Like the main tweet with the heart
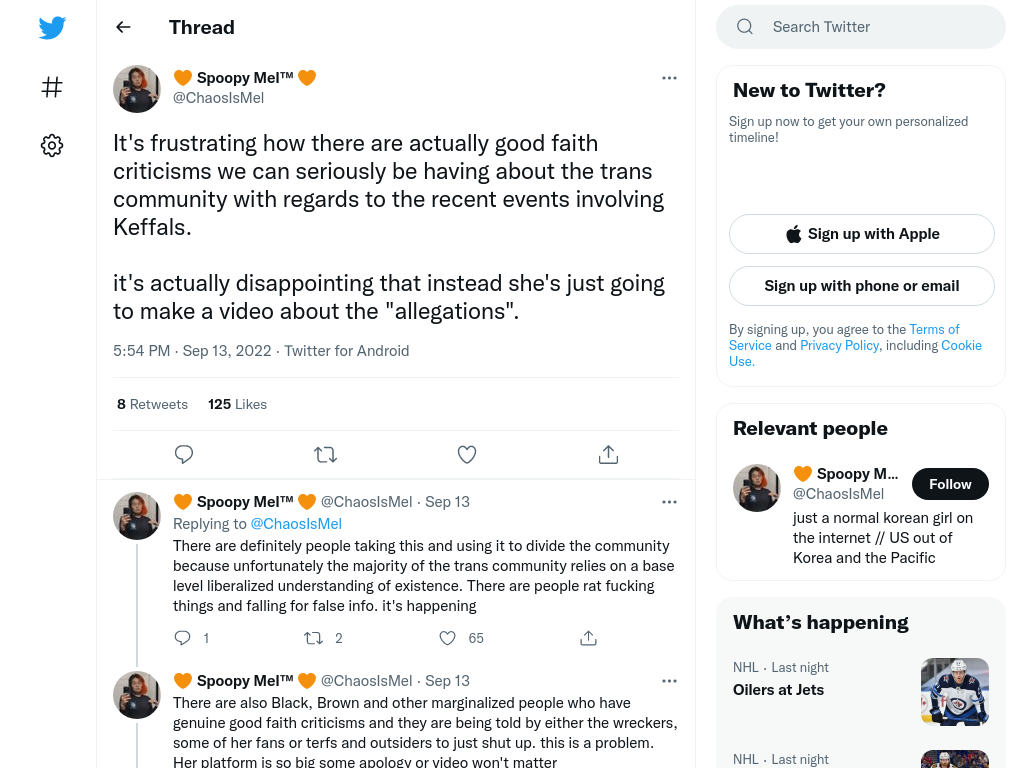The height and width of the screenshot is (768, 1024). 467,454
